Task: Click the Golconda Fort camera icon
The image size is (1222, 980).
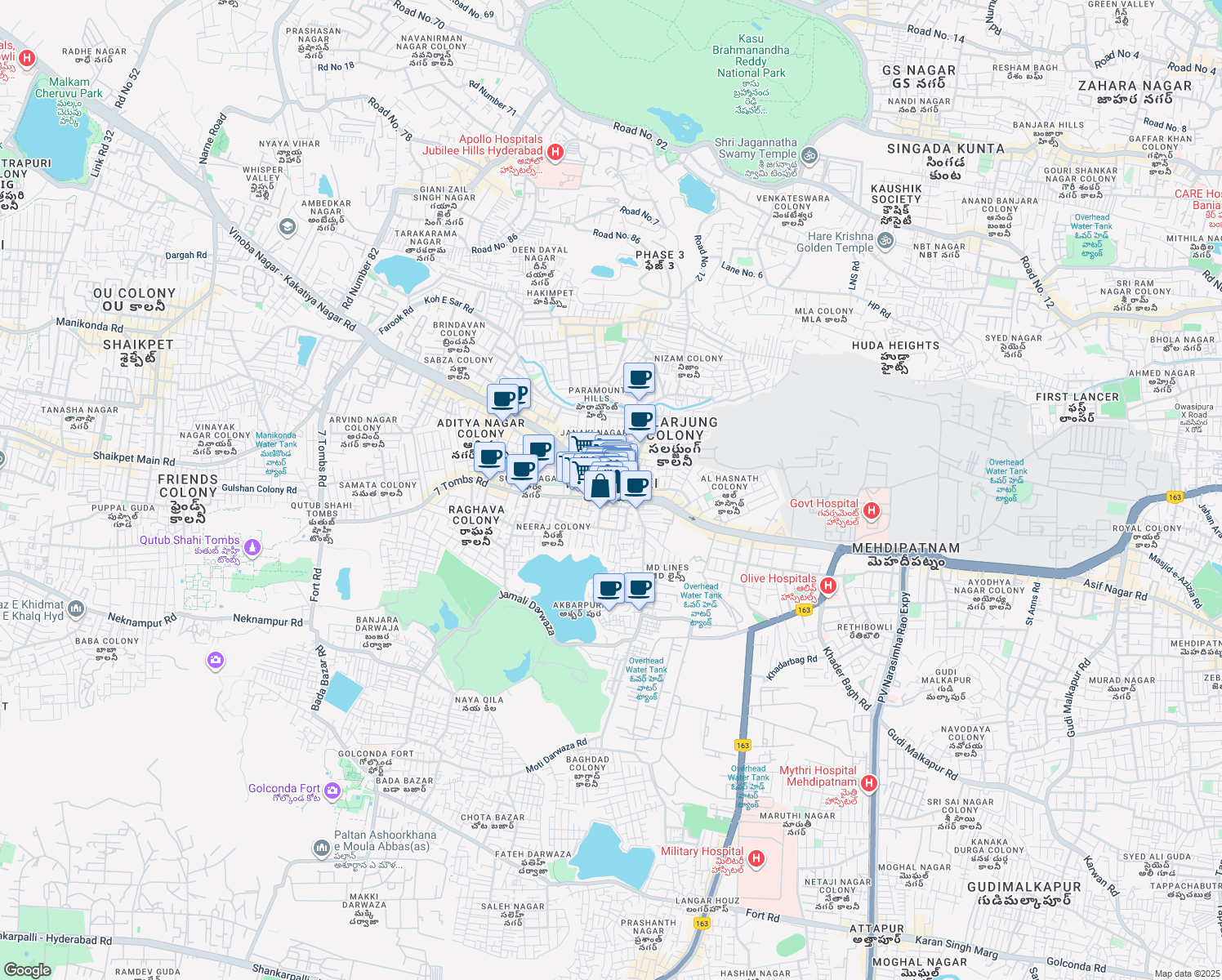Action: [332, 790]
